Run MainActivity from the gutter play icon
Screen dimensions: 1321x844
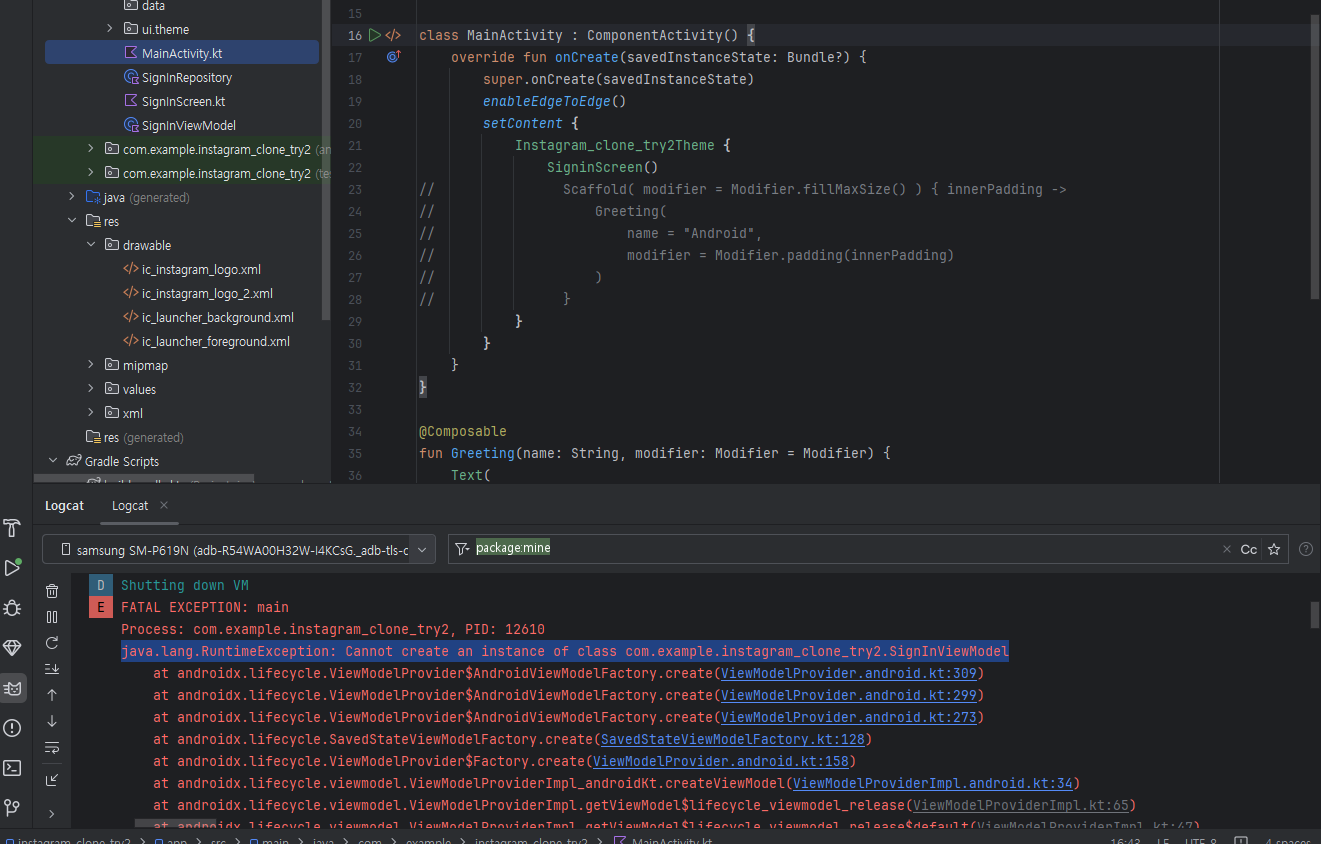(375, 35)
